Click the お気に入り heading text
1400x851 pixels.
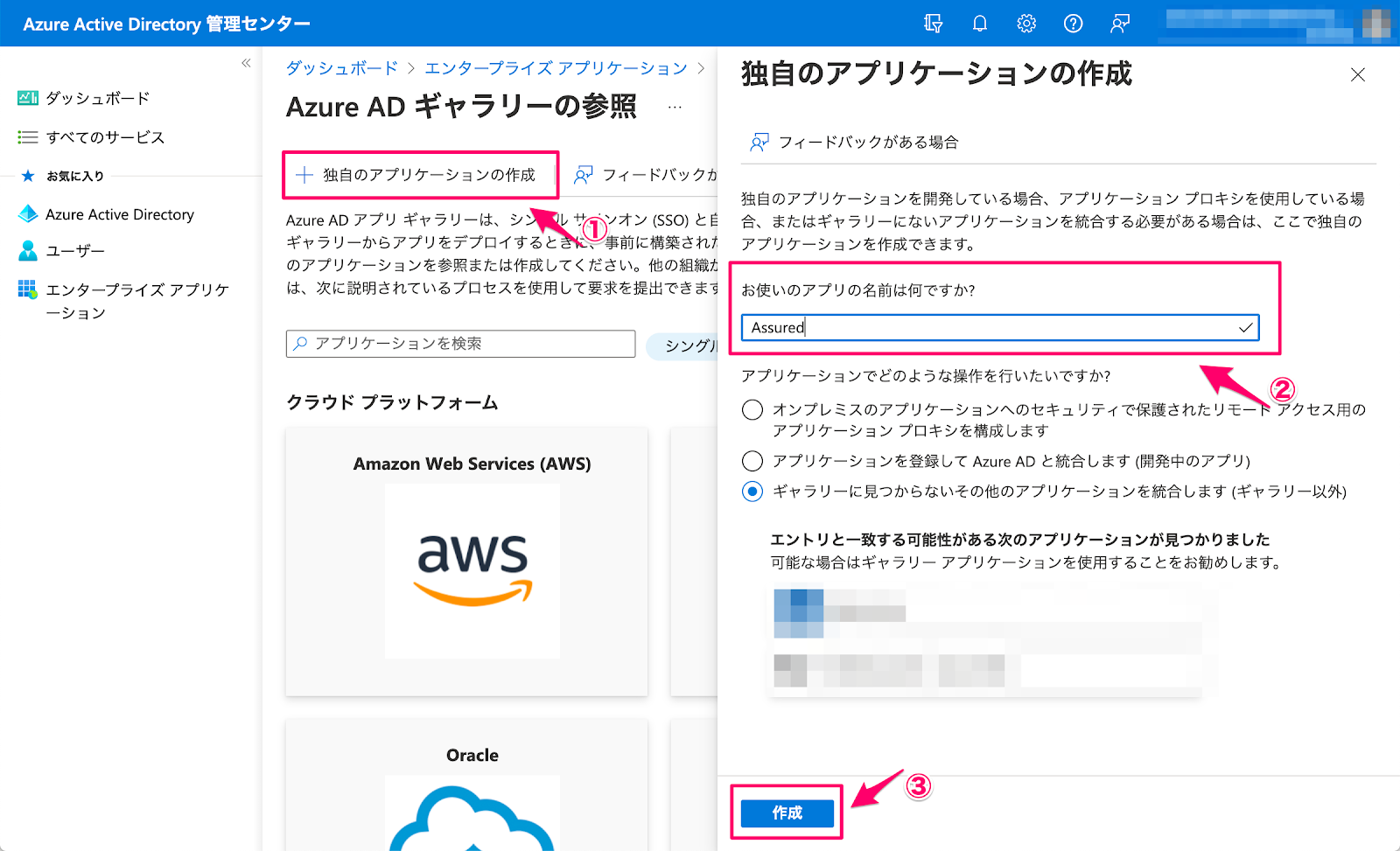pyautogui.click(x=75, y=176)
